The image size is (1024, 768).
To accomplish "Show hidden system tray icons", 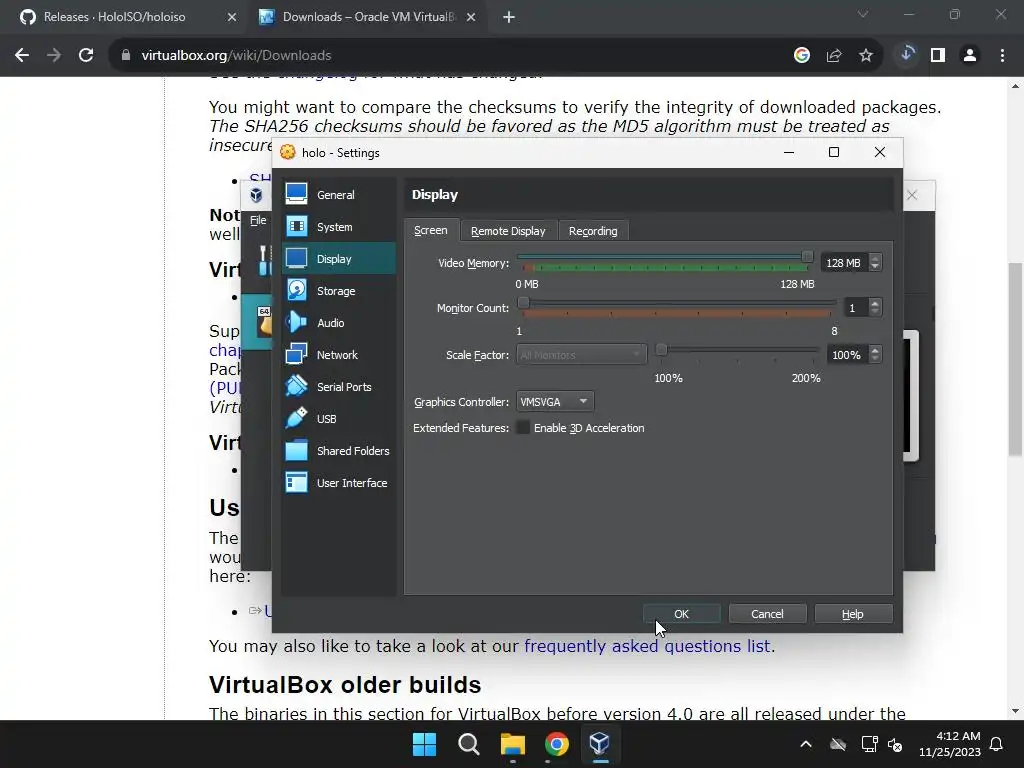I will (806, 744).
